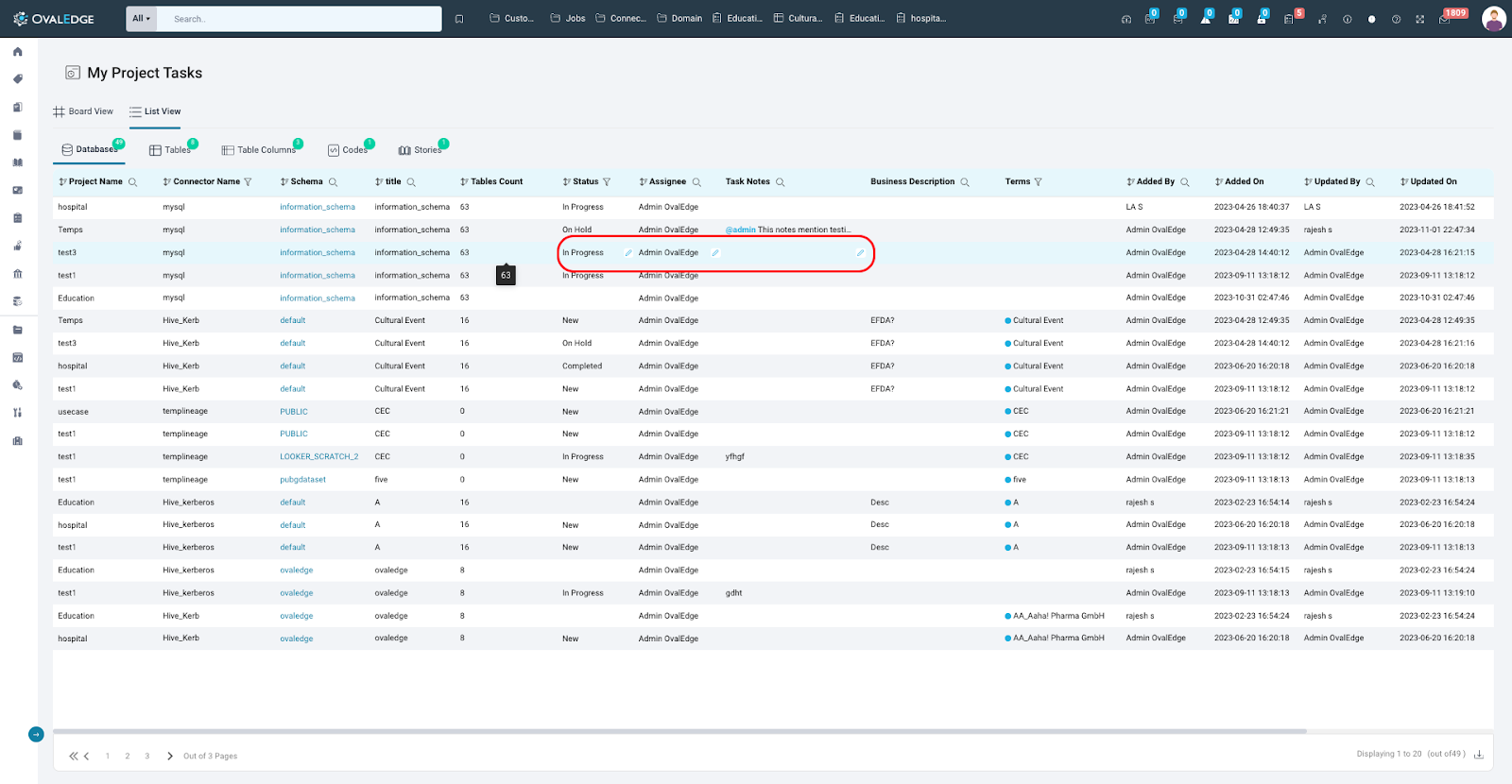Click search icon next to Added By header
Viewport: 1512px width, 784px height.
point(1185,182)
